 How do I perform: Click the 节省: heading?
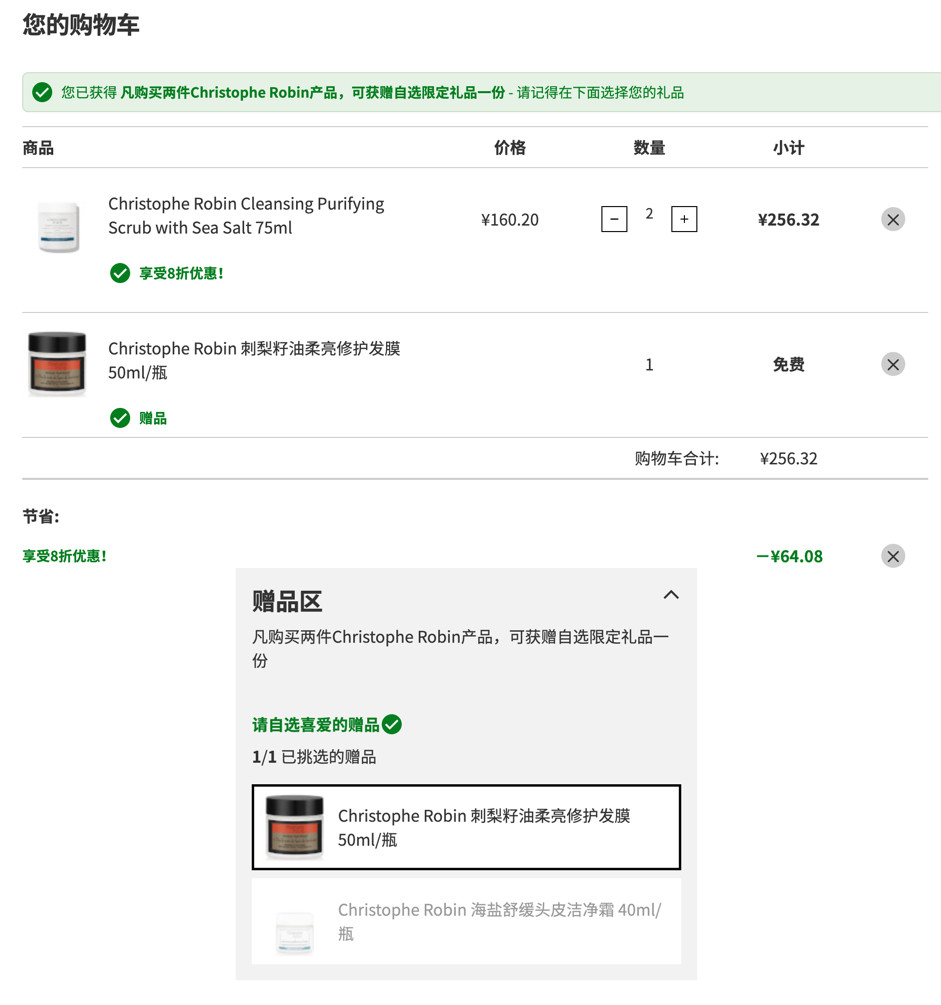pos(41,517)
